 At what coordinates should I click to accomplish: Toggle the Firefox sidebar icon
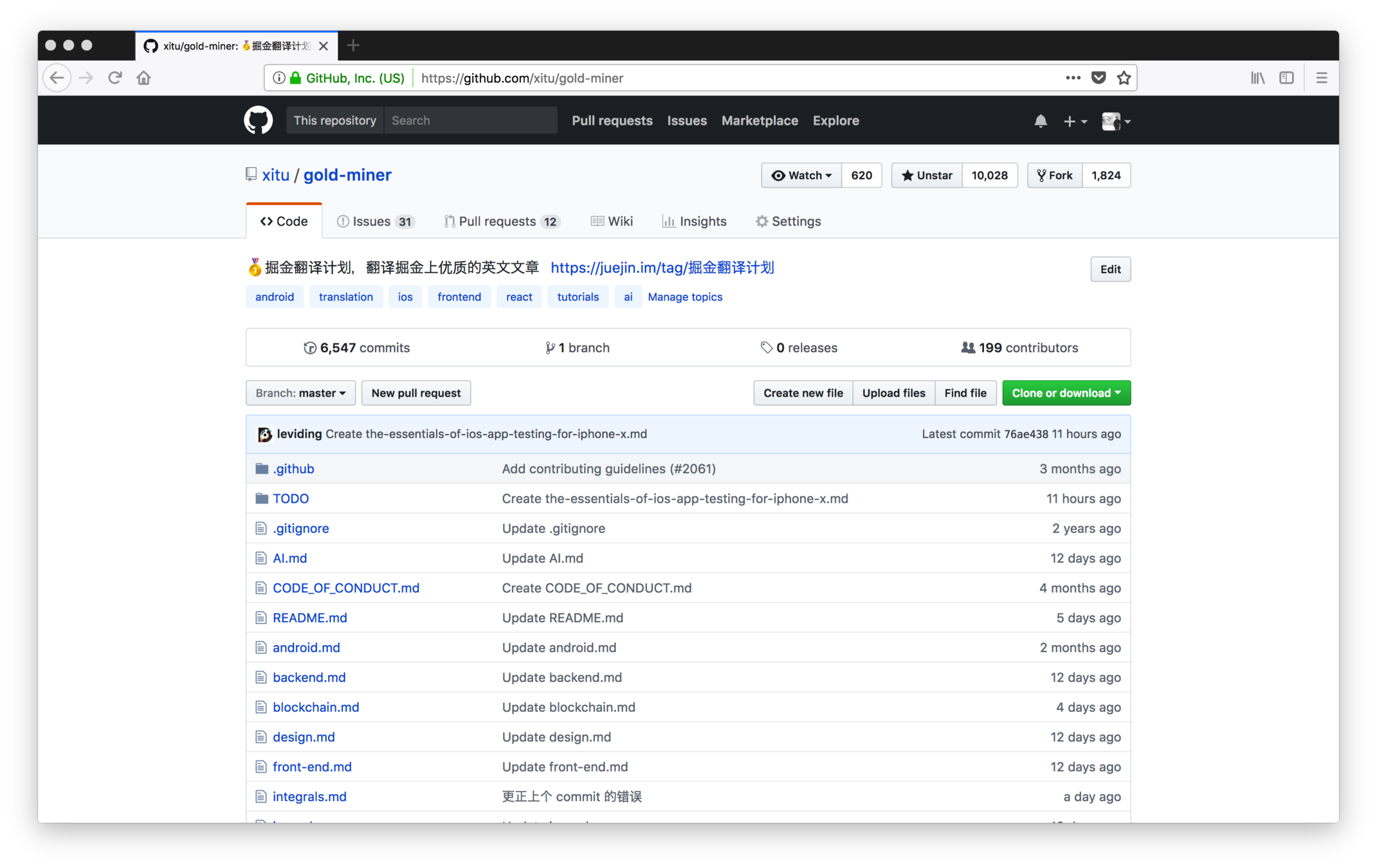[1286, 78]
